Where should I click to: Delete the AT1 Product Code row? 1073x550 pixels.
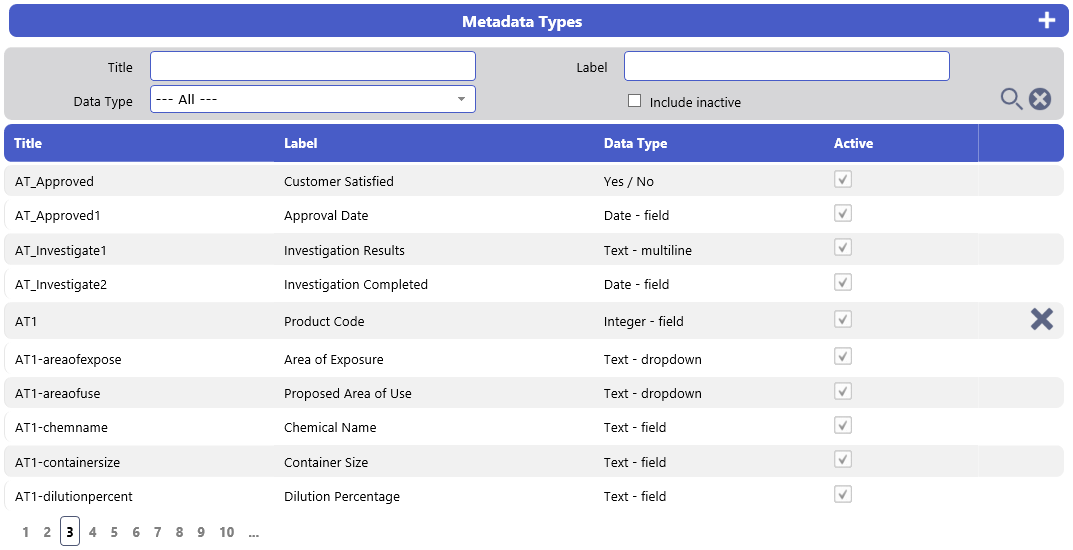(1042, 319)
